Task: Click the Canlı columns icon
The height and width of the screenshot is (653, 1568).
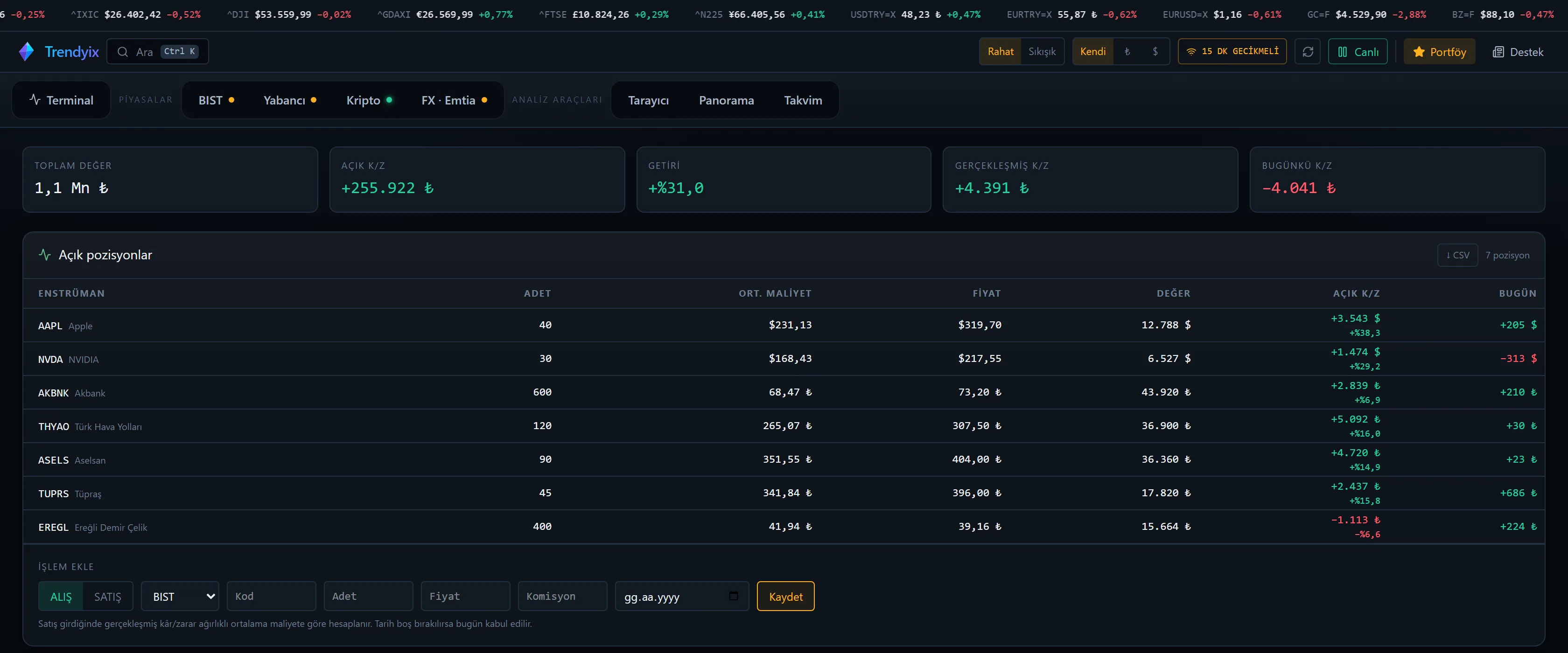Action: click(x=1342, y=52)
